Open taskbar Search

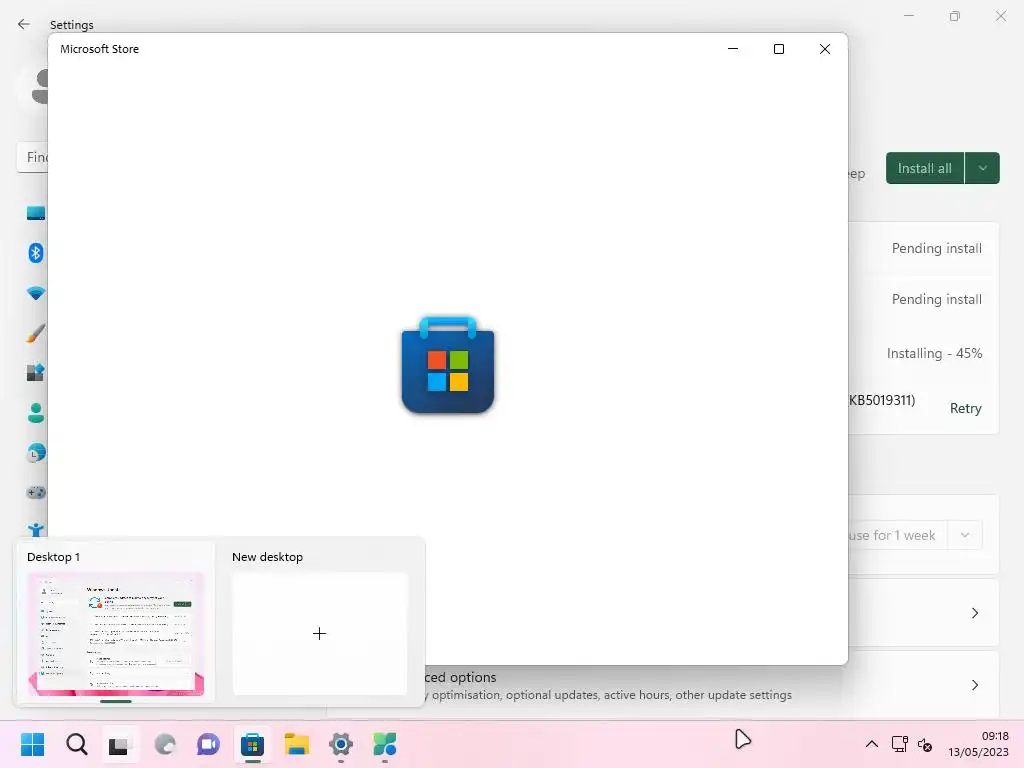tap(76, 744)
